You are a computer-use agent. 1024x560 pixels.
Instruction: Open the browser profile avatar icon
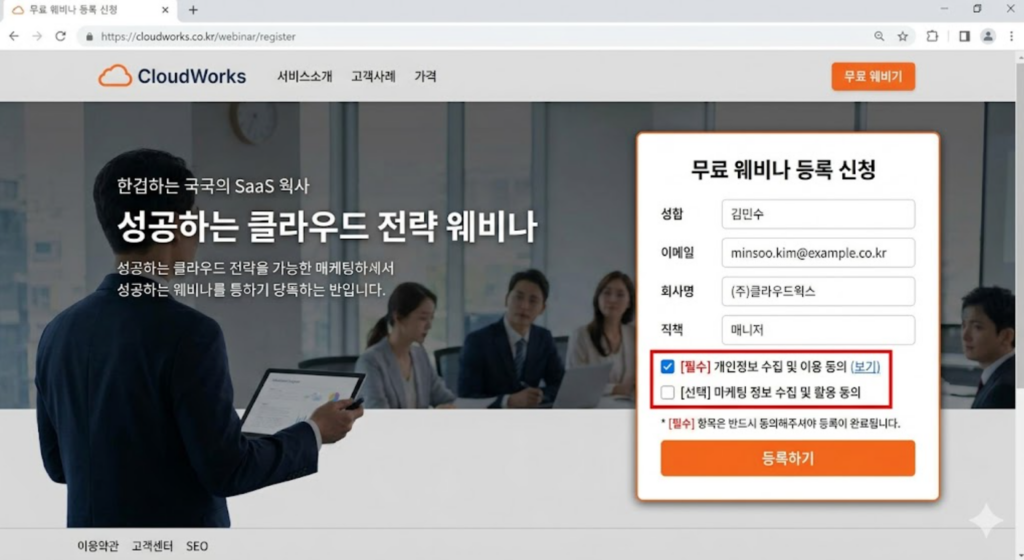click(x=988, y=37)
